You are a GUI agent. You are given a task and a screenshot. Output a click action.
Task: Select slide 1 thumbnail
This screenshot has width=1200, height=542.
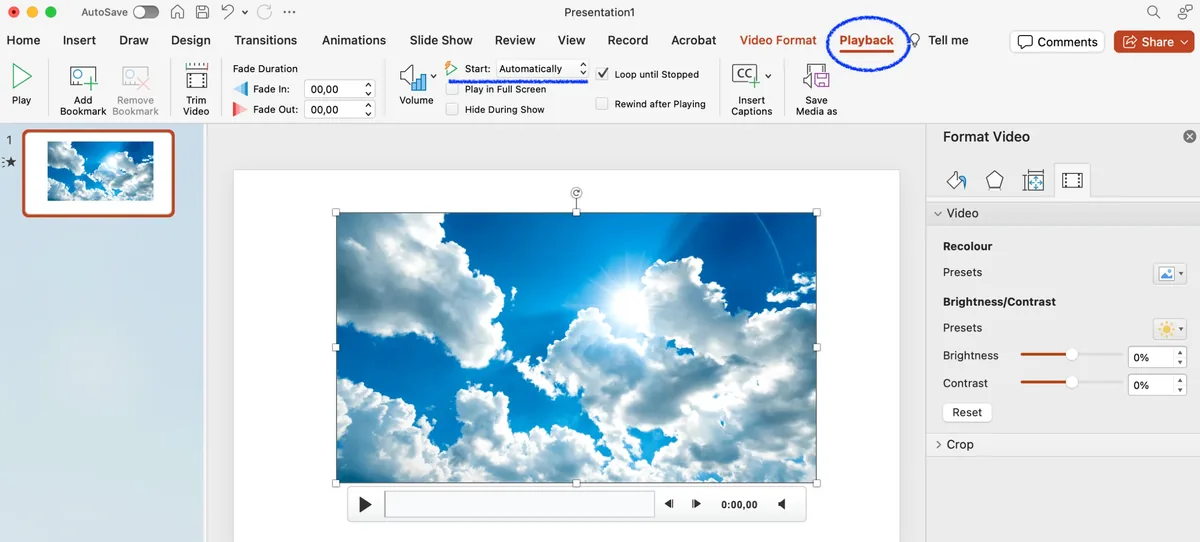(x=99, y=173)
